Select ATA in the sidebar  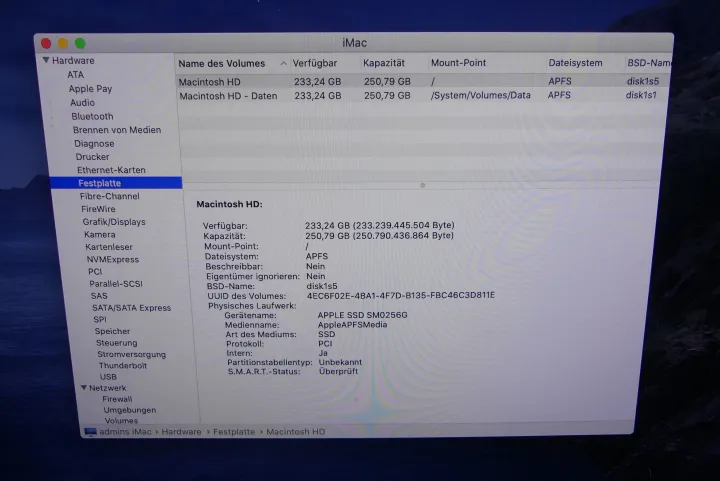(x=76, y=74)
